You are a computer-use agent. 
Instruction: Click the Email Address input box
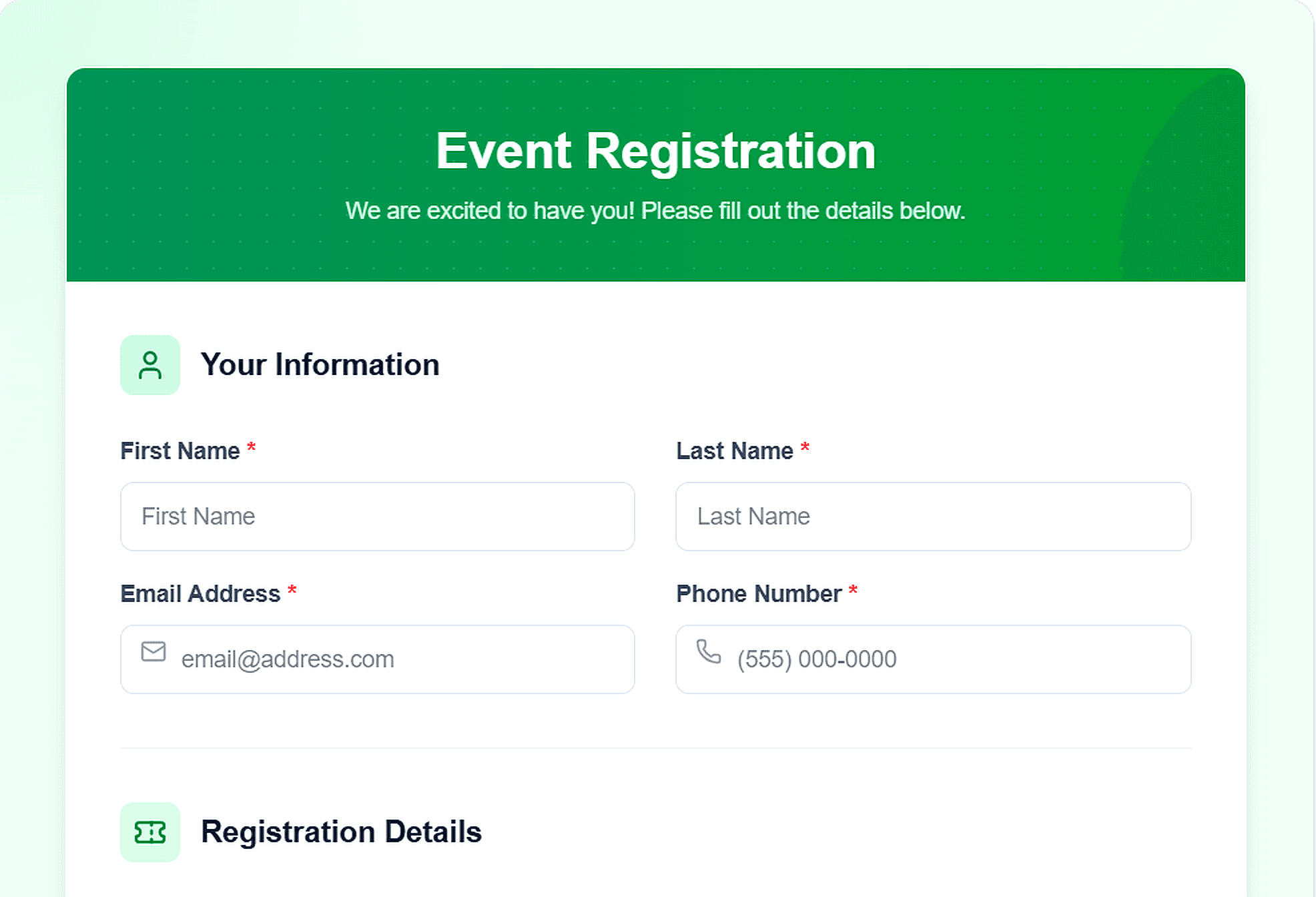click(377, 659)
